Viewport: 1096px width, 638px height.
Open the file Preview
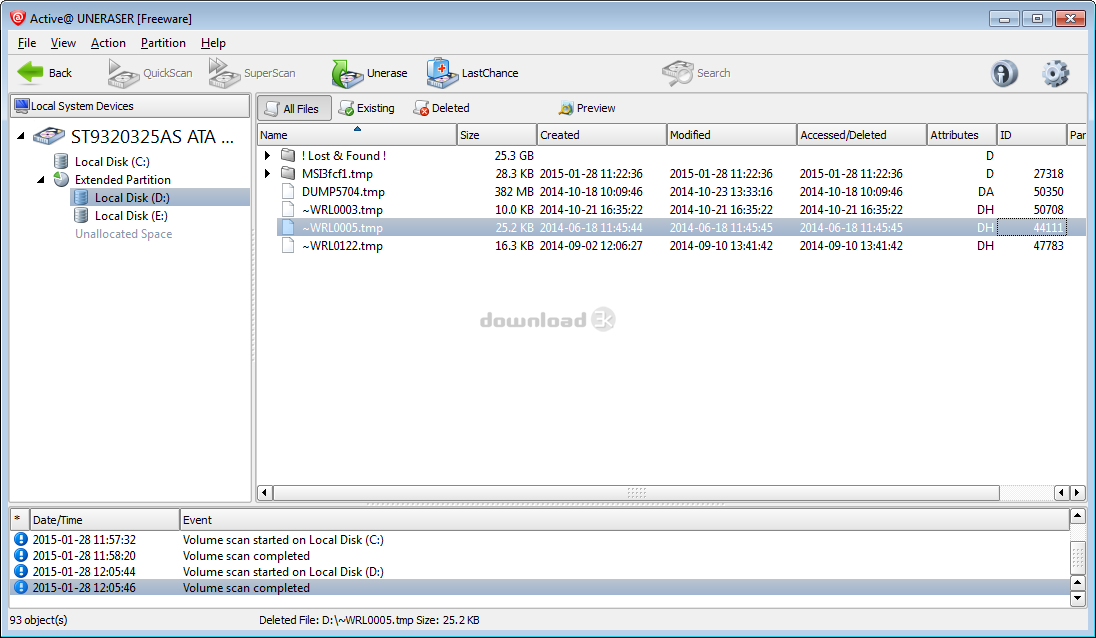587,108
